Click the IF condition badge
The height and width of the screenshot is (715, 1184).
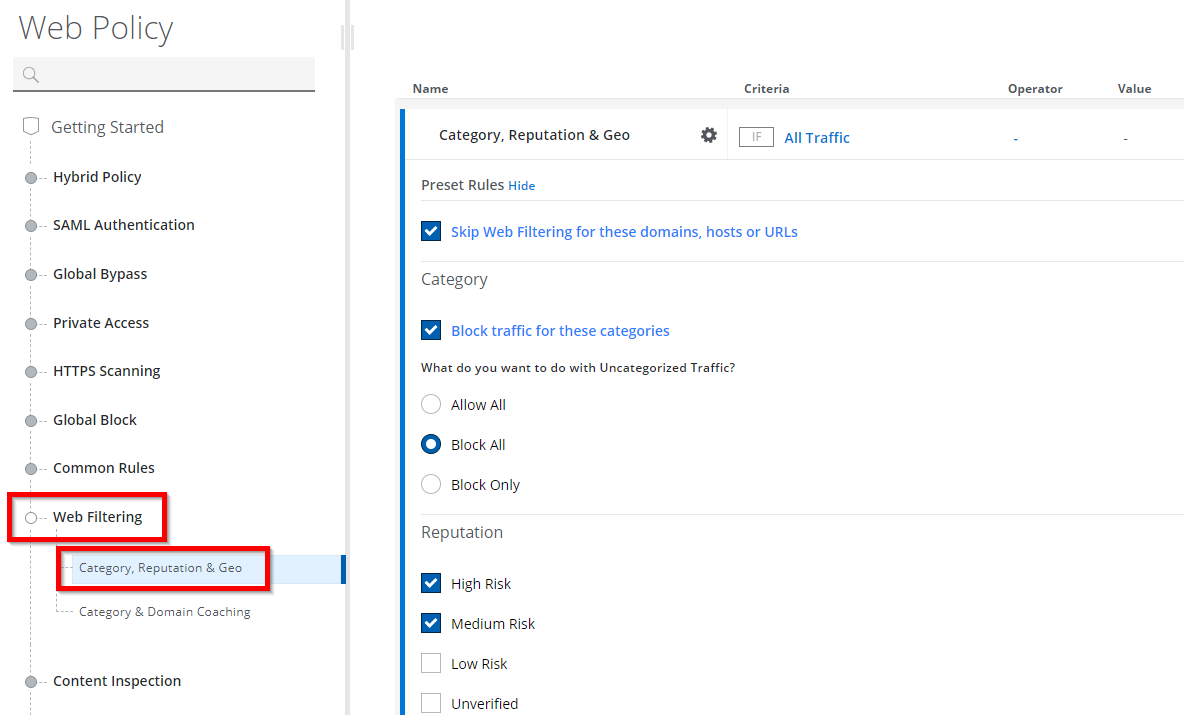coord(756,136)
